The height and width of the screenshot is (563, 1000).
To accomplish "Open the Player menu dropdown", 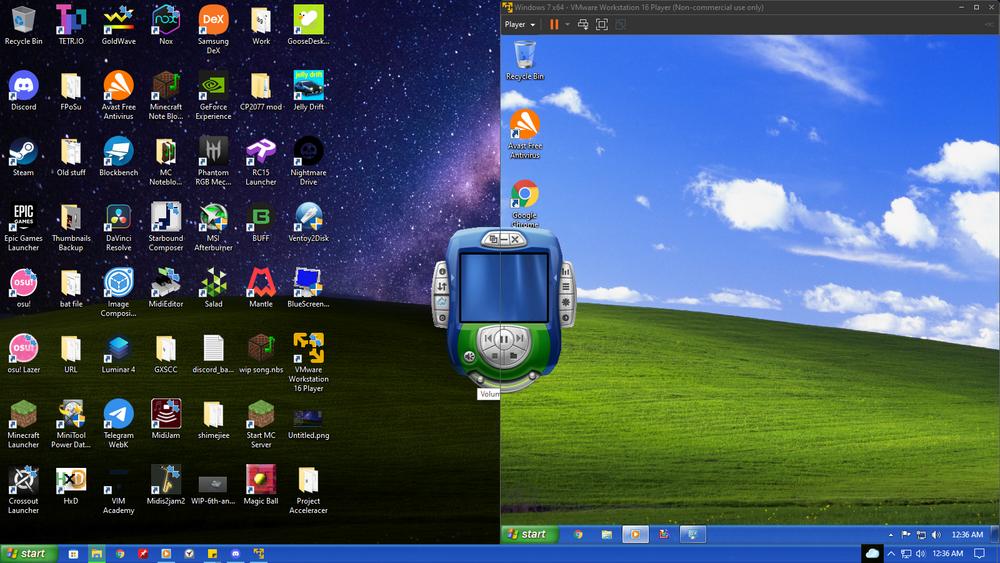I will click(x=520, y=24).
